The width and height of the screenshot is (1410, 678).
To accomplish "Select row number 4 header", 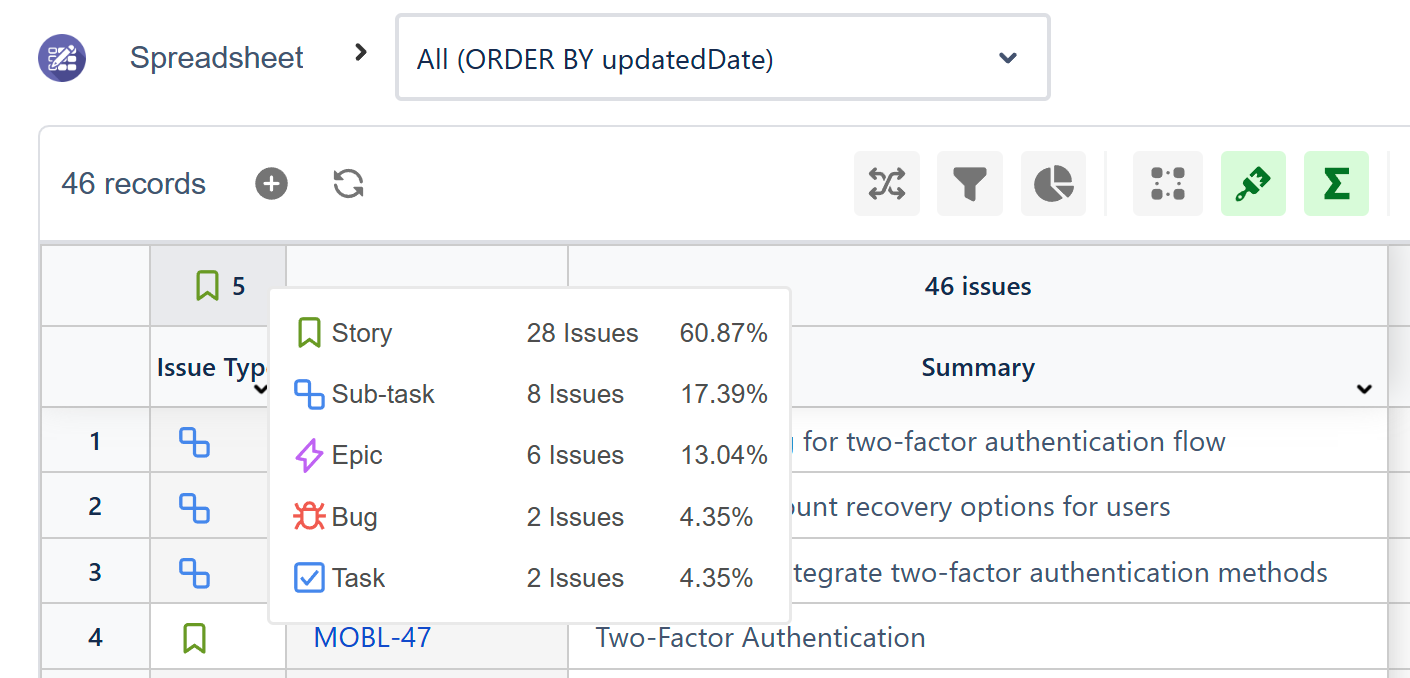I will point(95,637).
